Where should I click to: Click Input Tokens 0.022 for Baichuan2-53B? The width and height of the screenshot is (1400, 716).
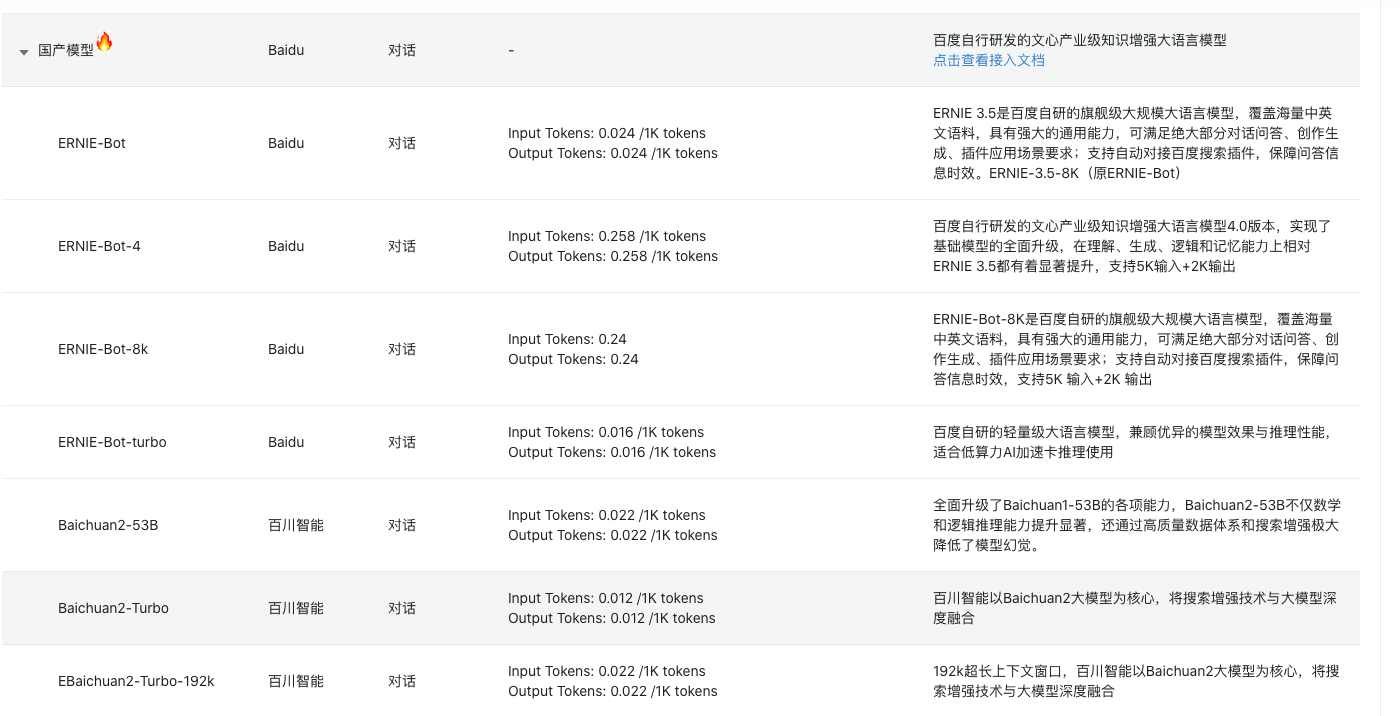pyautogui.click(x=607, y=515)
